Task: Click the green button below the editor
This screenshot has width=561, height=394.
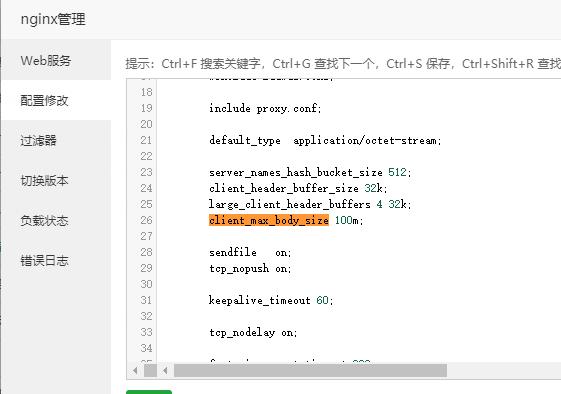Action: point(149,392)
